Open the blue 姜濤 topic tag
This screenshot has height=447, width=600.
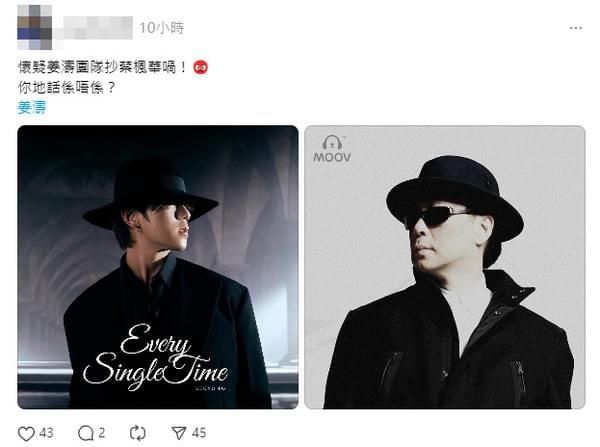click(32, 108)
